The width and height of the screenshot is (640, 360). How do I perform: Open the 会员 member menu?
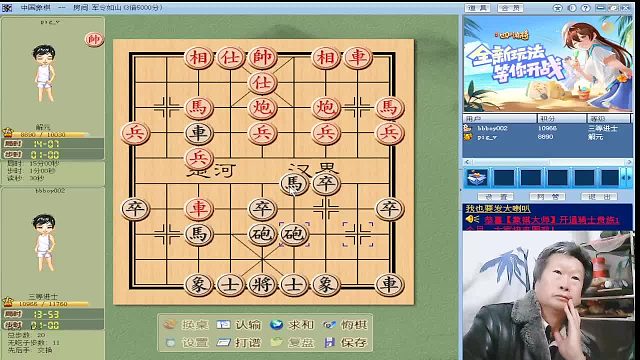coord(510,8)
